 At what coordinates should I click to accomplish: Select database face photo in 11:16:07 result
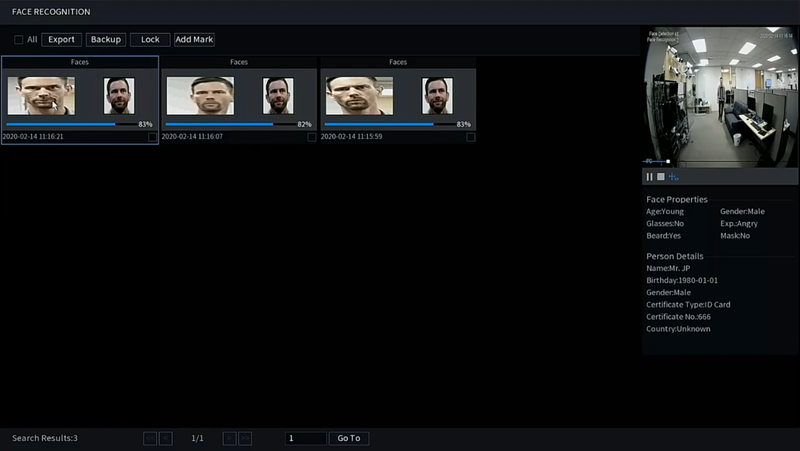278,95
